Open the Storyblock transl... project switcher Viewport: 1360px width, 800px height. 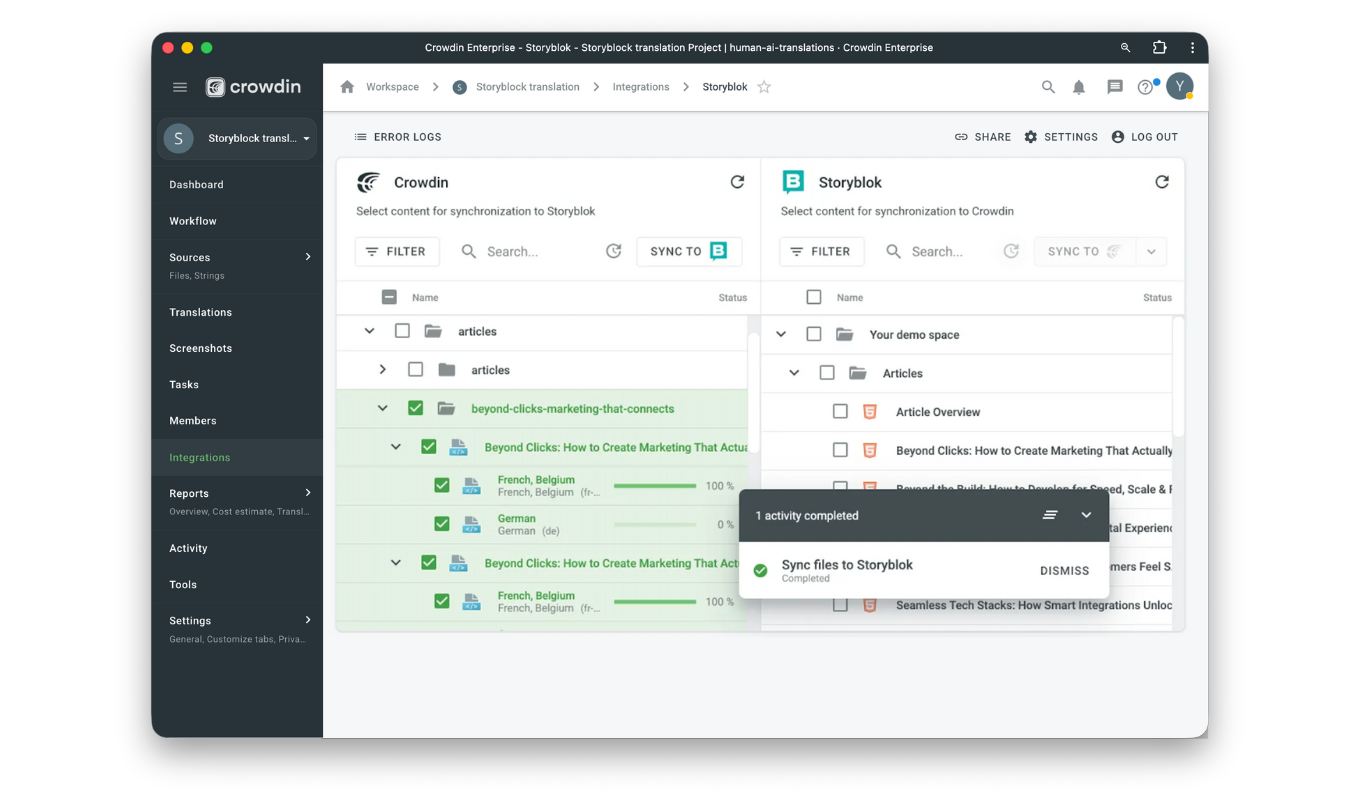238,138
